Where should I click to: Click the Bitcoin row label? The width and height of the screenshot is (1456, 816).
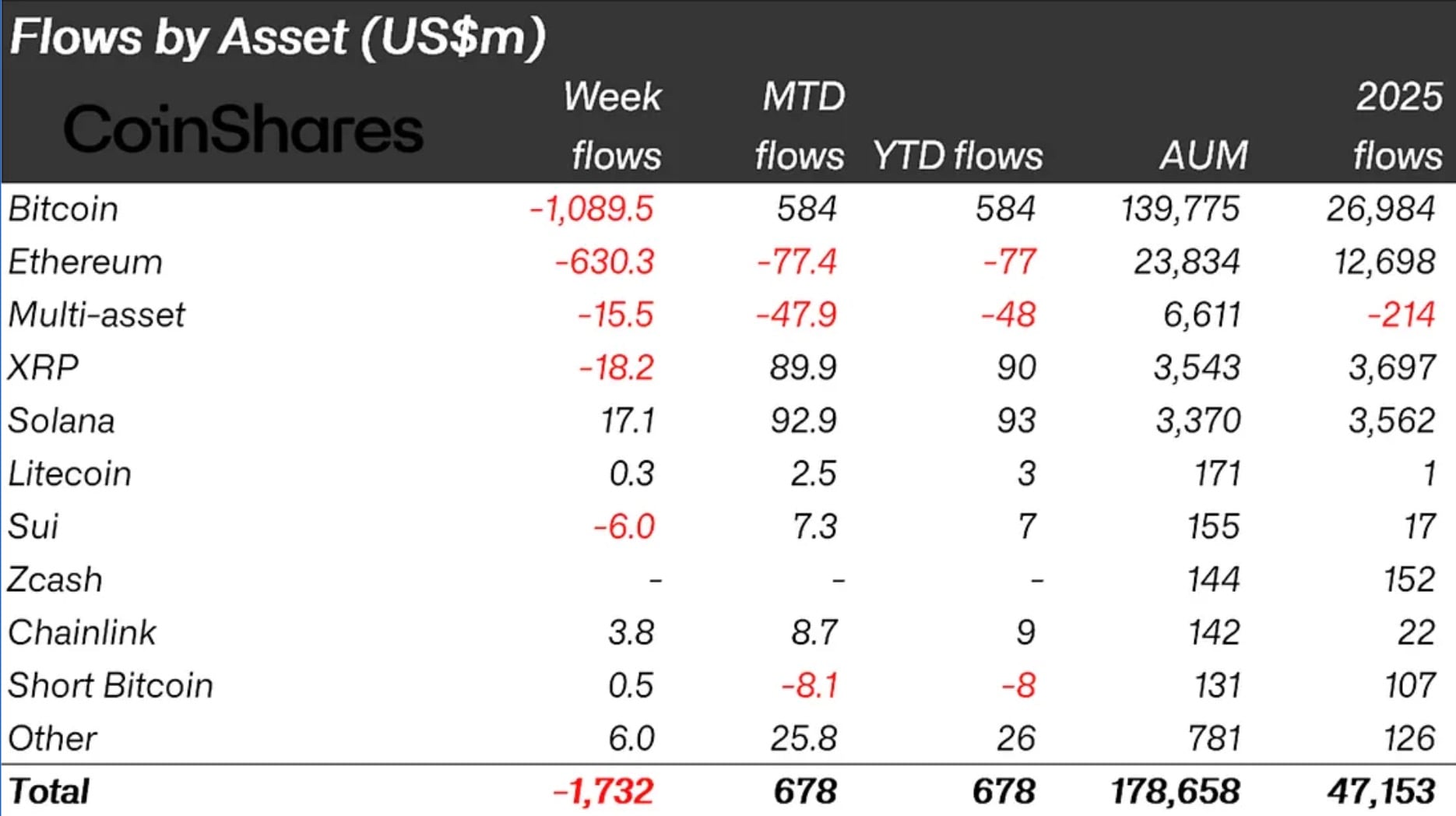click(x=64, y=209)
